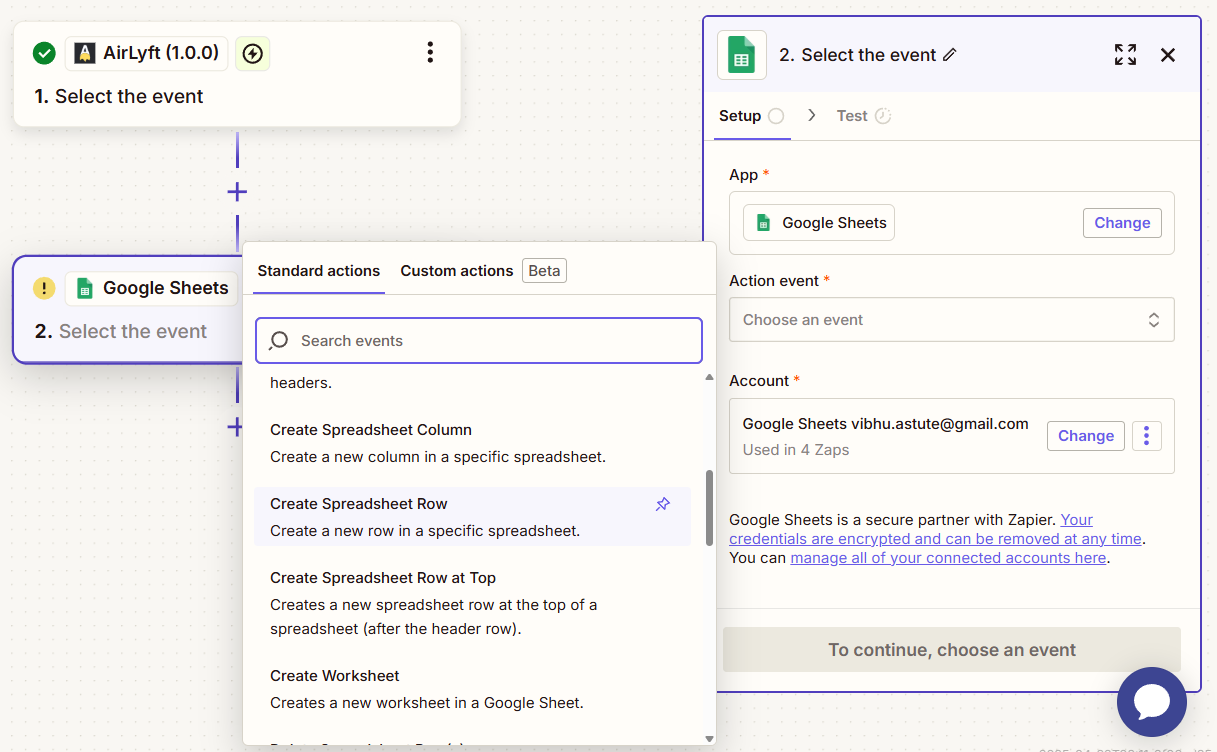Click the scrollbar down arrow in events list
Screen dimensions: 1217x752
click(710, 738)
